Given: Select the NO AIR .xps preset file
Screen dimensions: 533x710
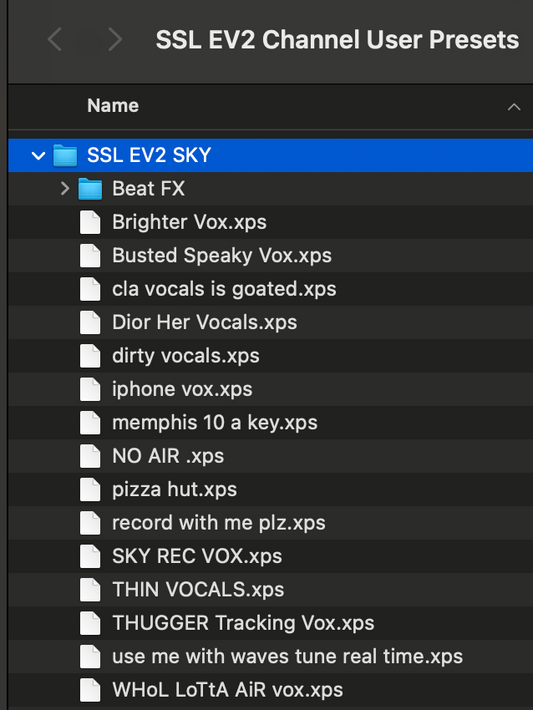Looking at the screenshot, I should click(270, 456).
